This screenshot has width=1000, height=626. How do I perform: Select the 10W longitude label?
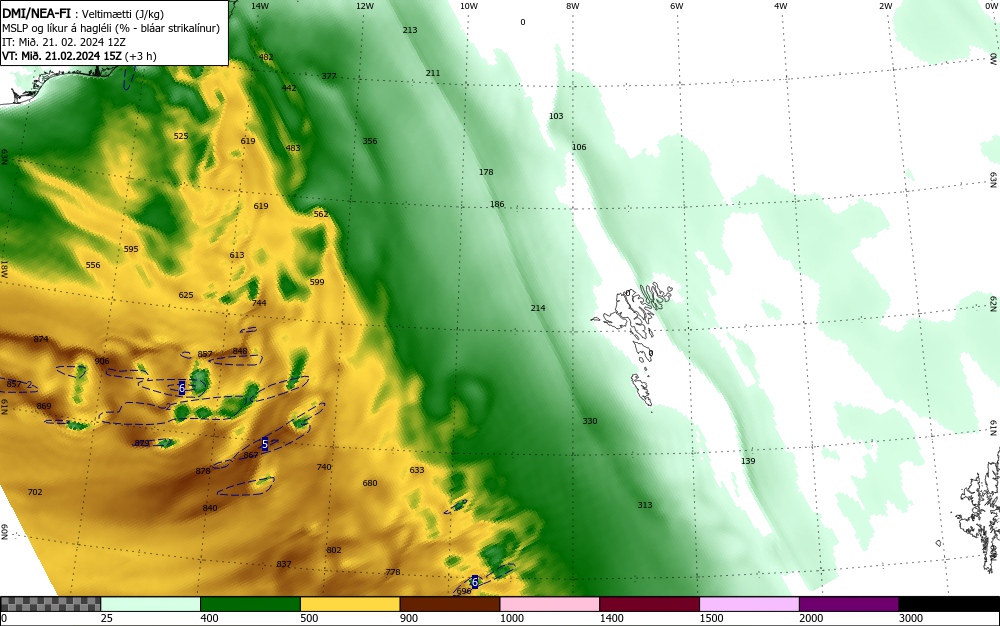469,6
